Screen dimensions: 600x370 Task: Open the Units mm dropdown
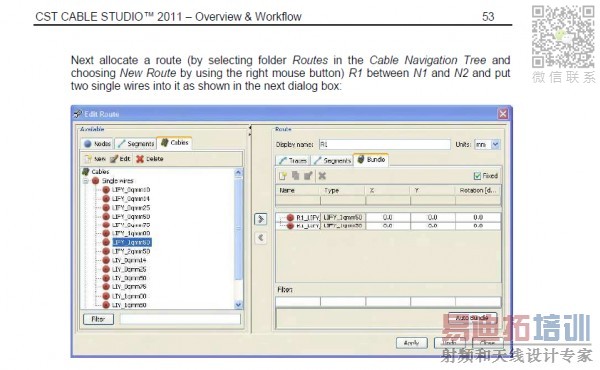point(495,144)
